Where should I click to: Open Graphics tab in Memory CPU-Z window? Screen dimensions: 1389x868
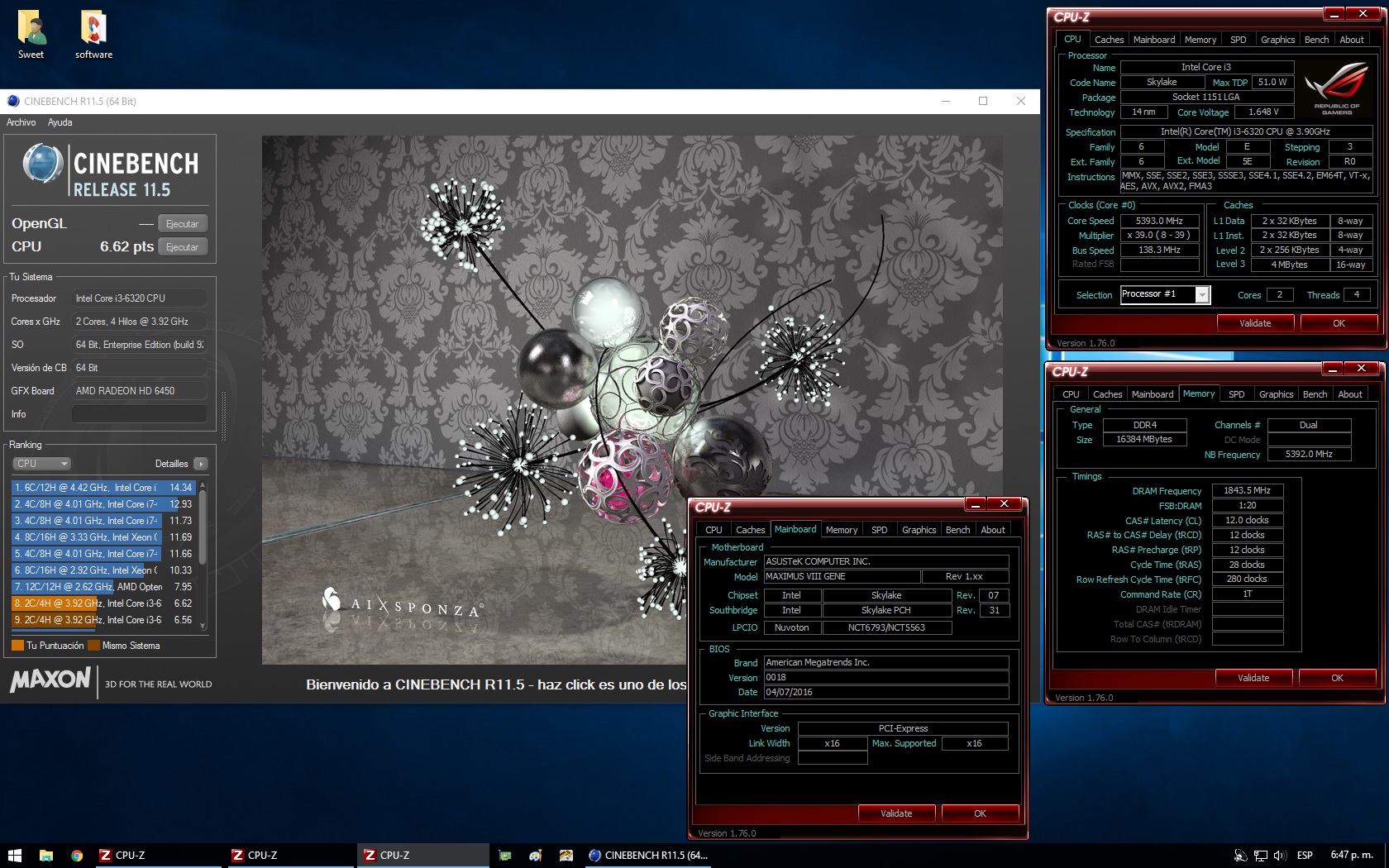click(x=1276, y=394)
